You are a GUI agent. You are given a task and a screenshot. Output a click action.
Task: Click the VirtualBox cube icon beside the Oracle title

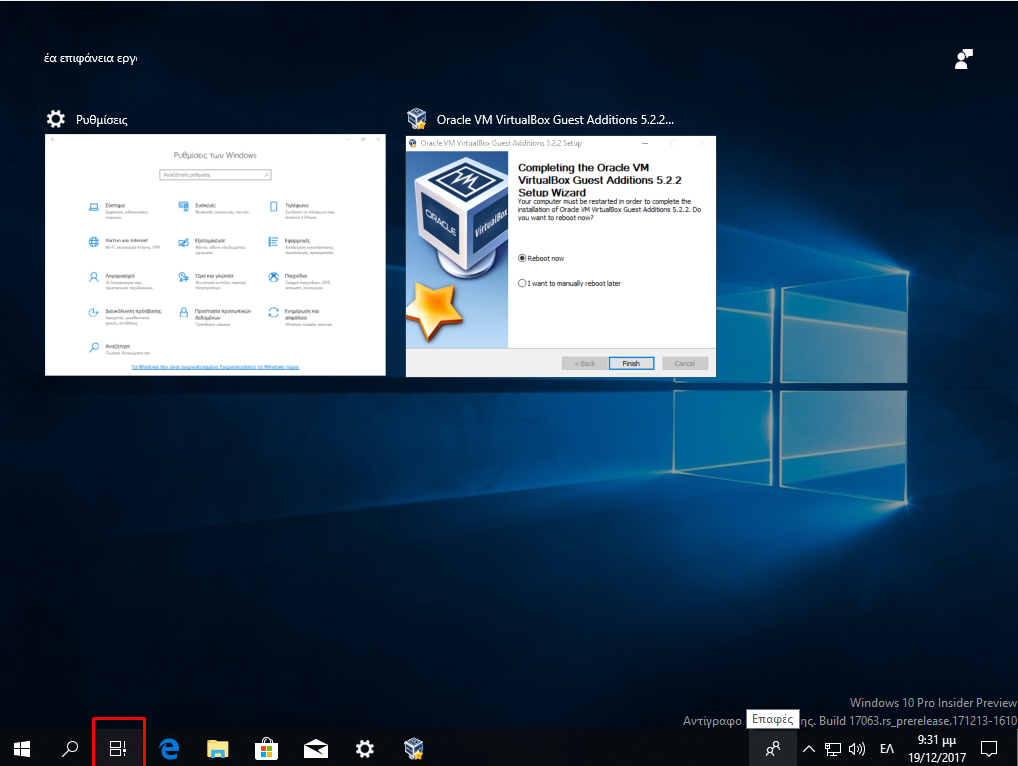(417, 119)
